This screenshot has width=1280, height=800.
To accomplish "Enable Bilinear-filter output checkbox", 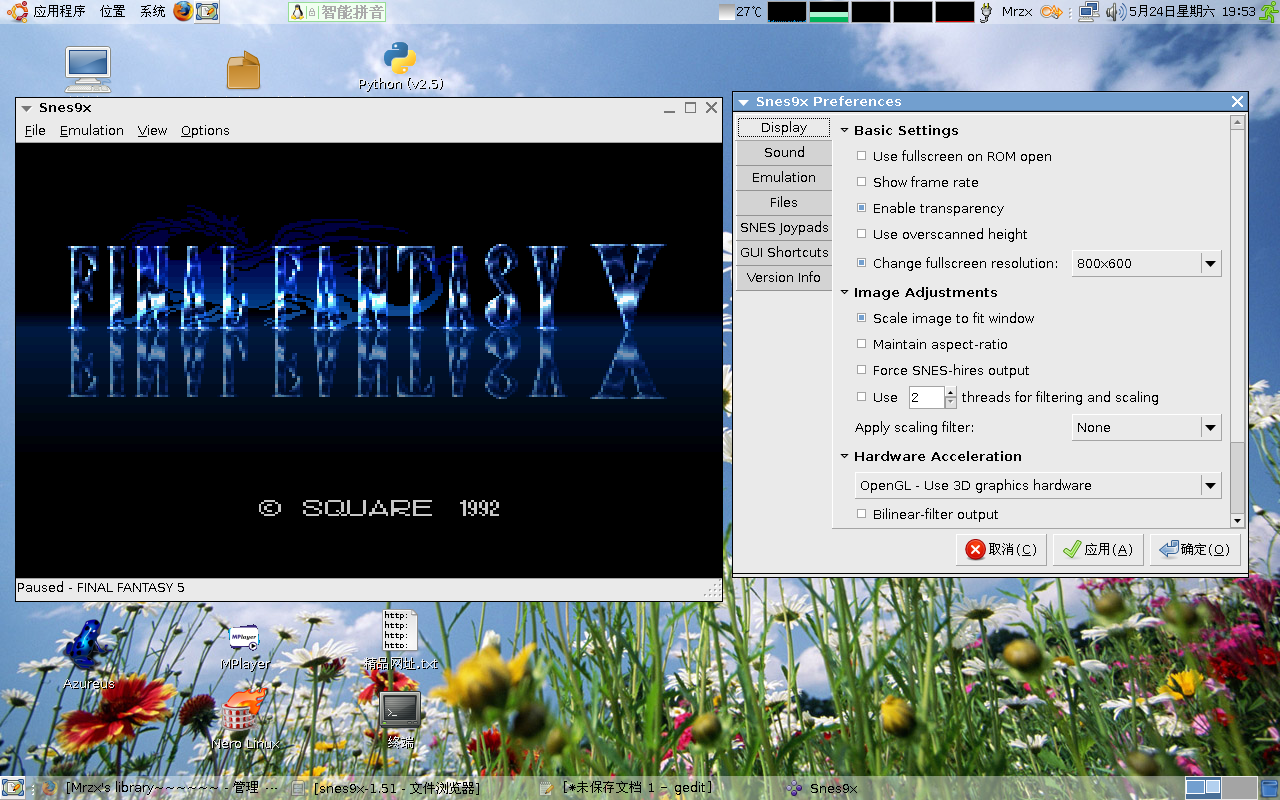I will 862,514.
